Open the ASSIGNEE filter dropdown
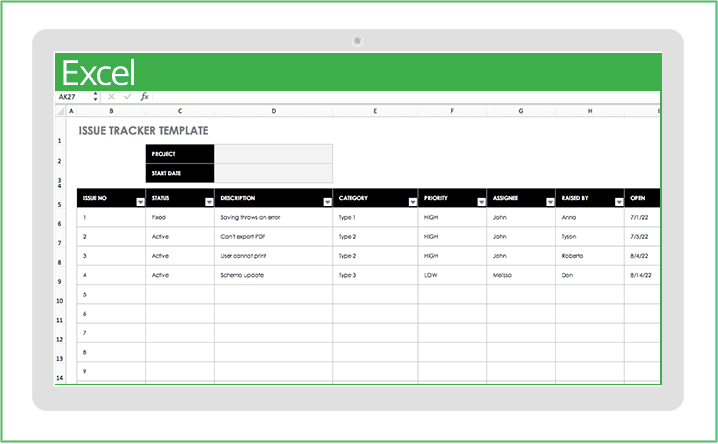The width and height of the screenshot is (718, 444). 550,202
